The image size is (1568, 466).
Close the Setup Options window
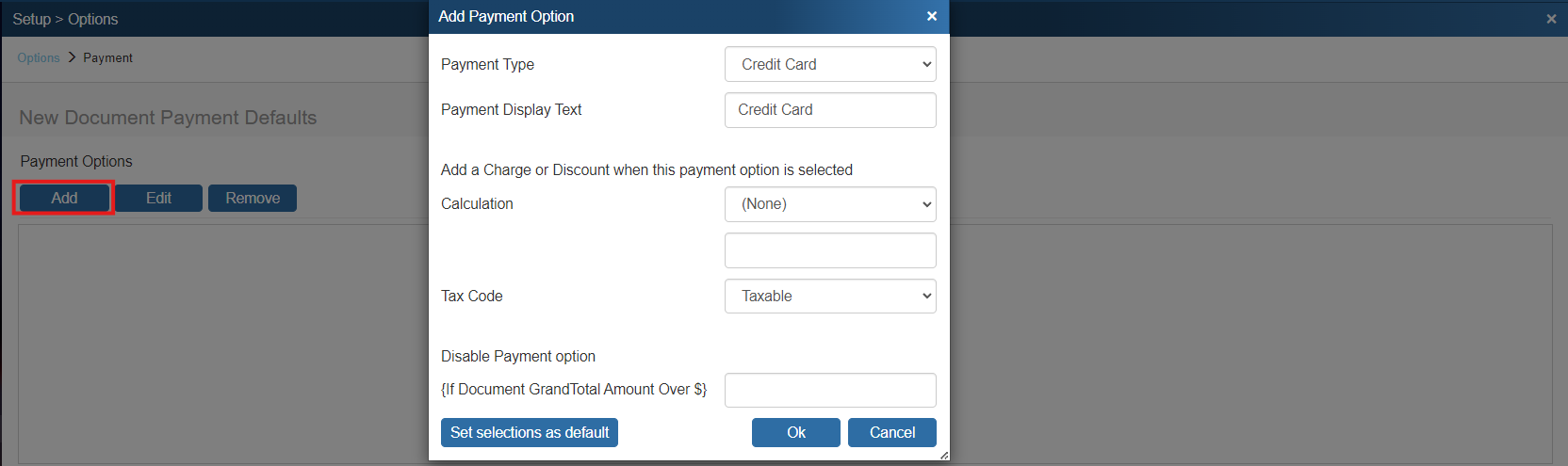click(1551, 19)
